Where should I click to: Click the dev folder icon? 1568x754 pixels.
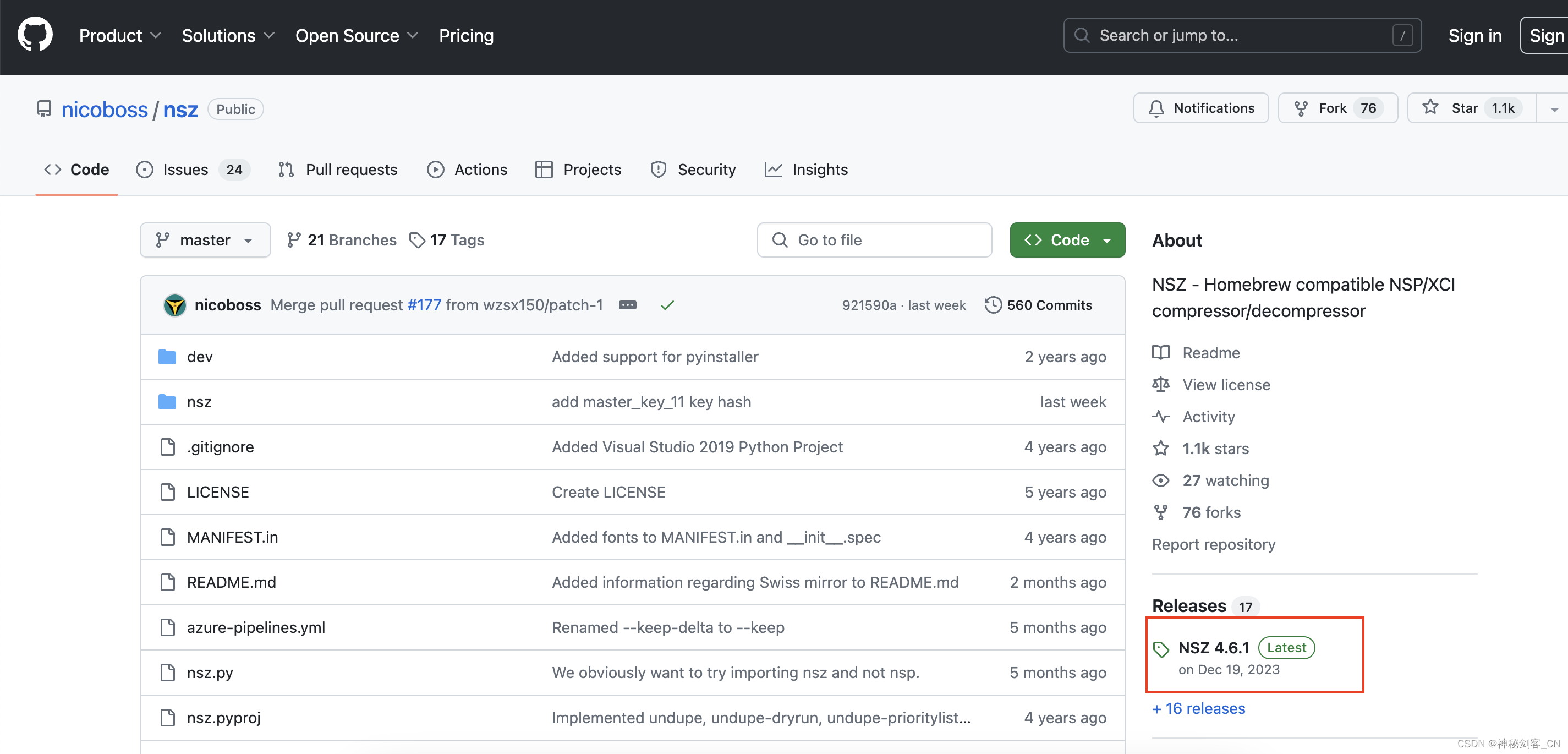pos(167,357)
